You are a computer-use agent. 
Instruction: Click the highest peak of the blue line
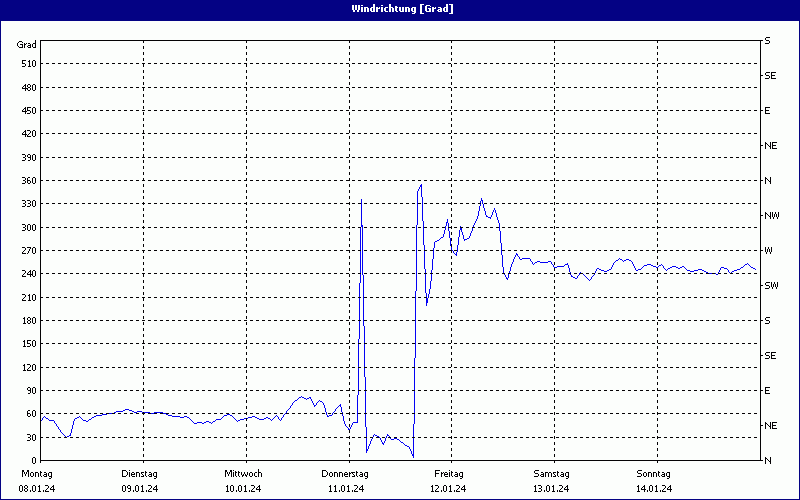(421, 184)
